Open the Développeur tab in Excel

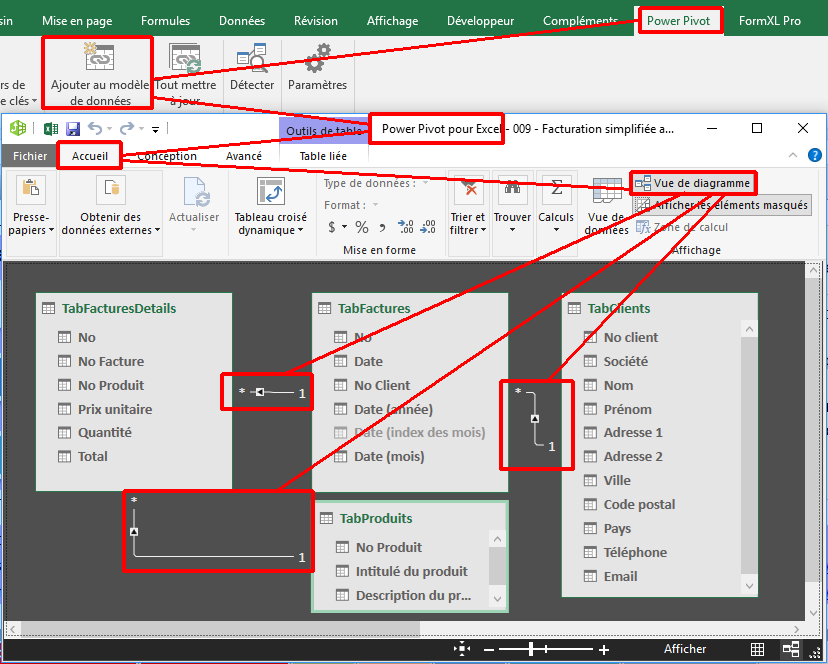[481, 21]
